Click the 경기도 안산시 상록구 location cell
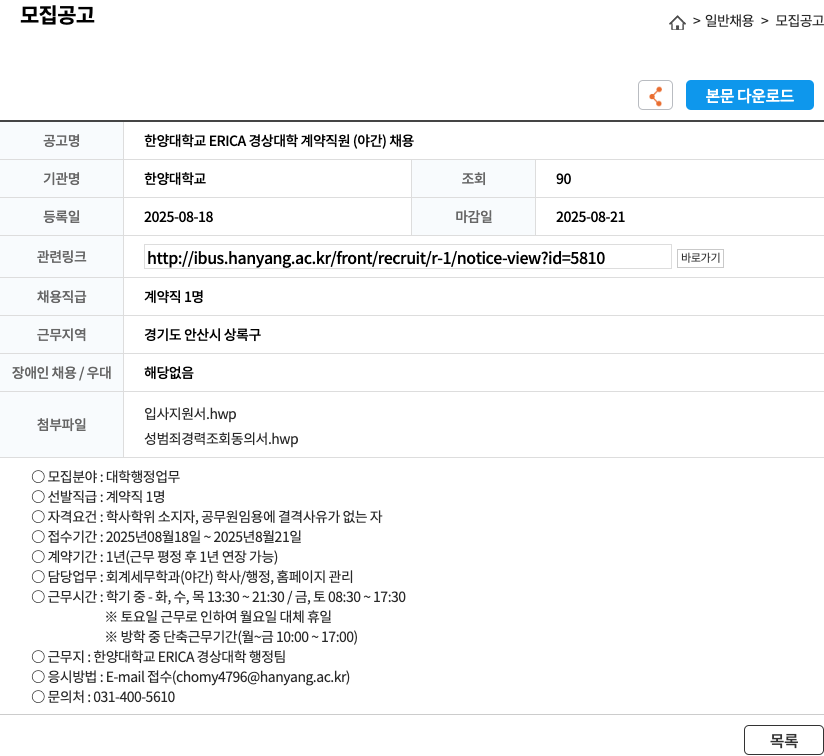This screenshot has height=756, width=824. click(x=202, y=335)
